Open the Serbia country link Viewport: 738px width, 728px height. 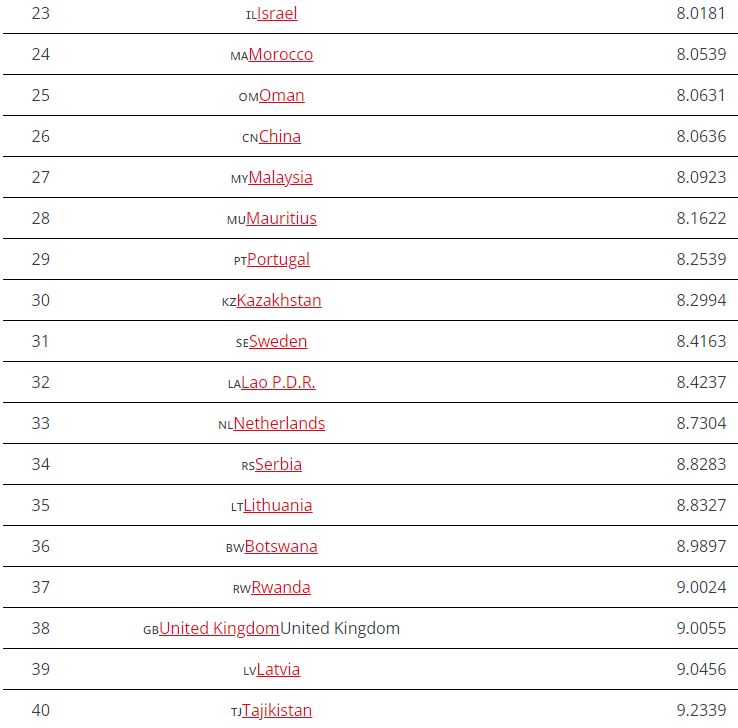click(278, 464)
